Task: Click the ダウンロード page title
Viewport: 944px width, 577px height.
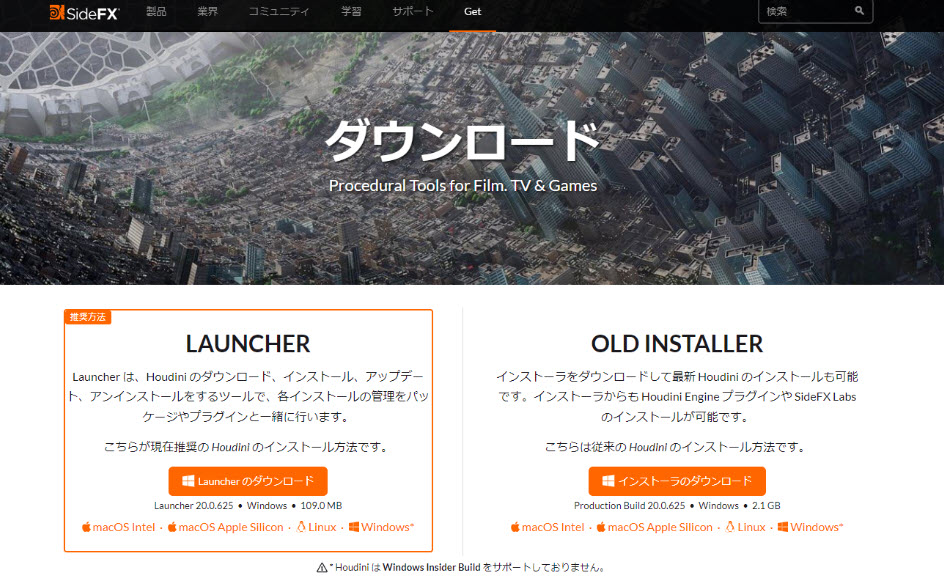Action: point(462,141)
